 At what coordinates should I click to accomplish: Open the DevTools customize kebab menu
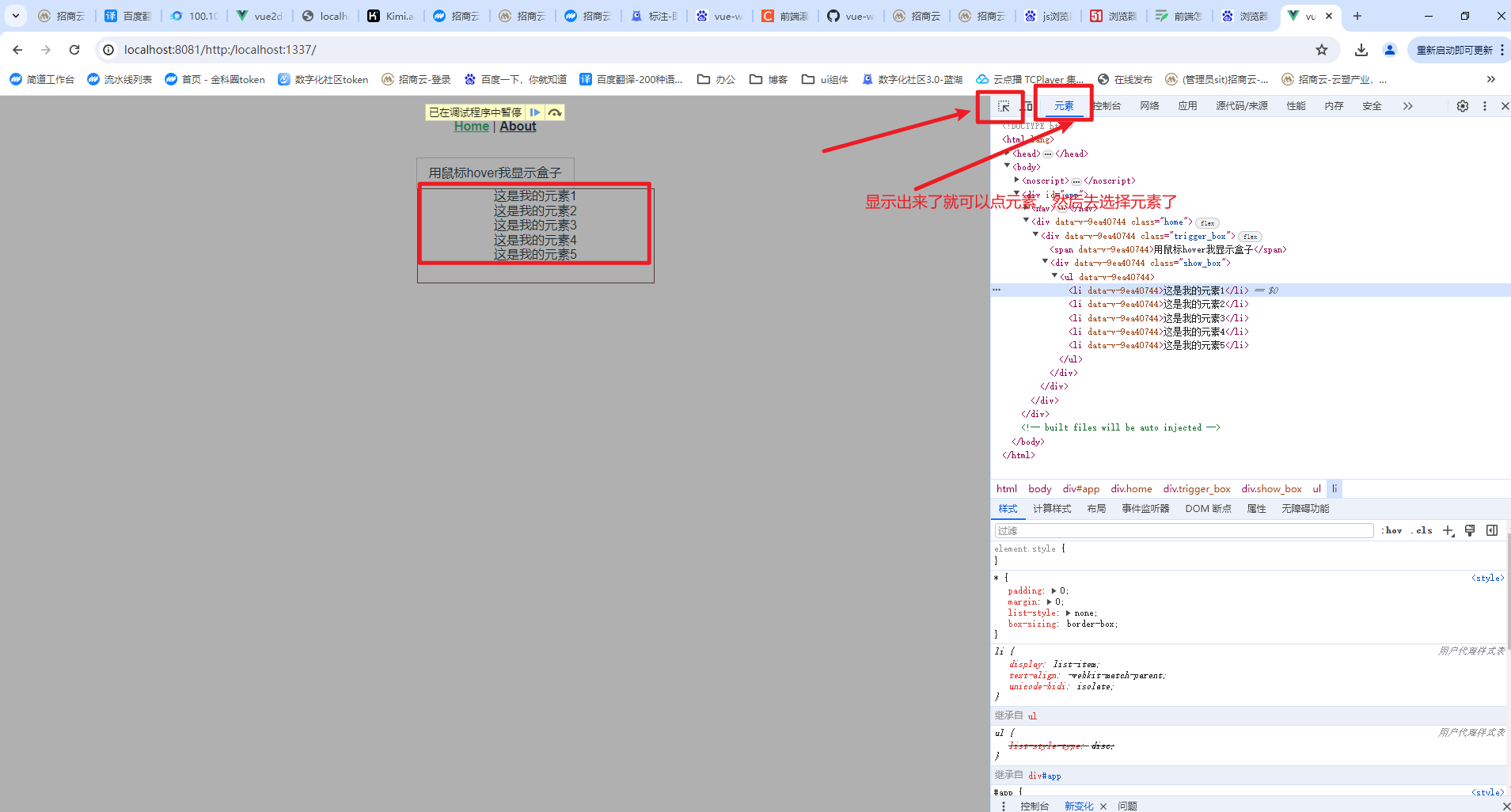[x=1485, y=106]
